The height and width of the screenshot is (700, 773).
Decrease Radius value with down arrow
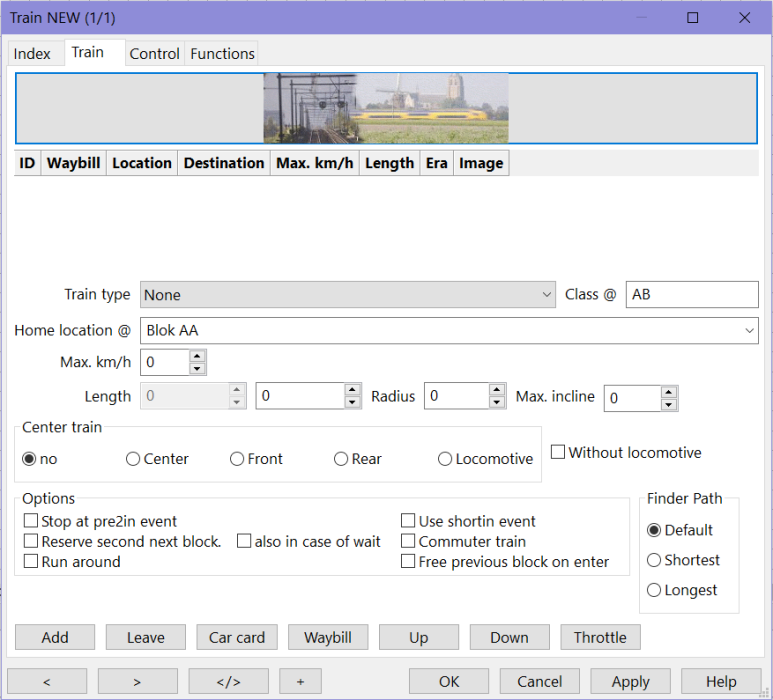[x=497, y=403]
